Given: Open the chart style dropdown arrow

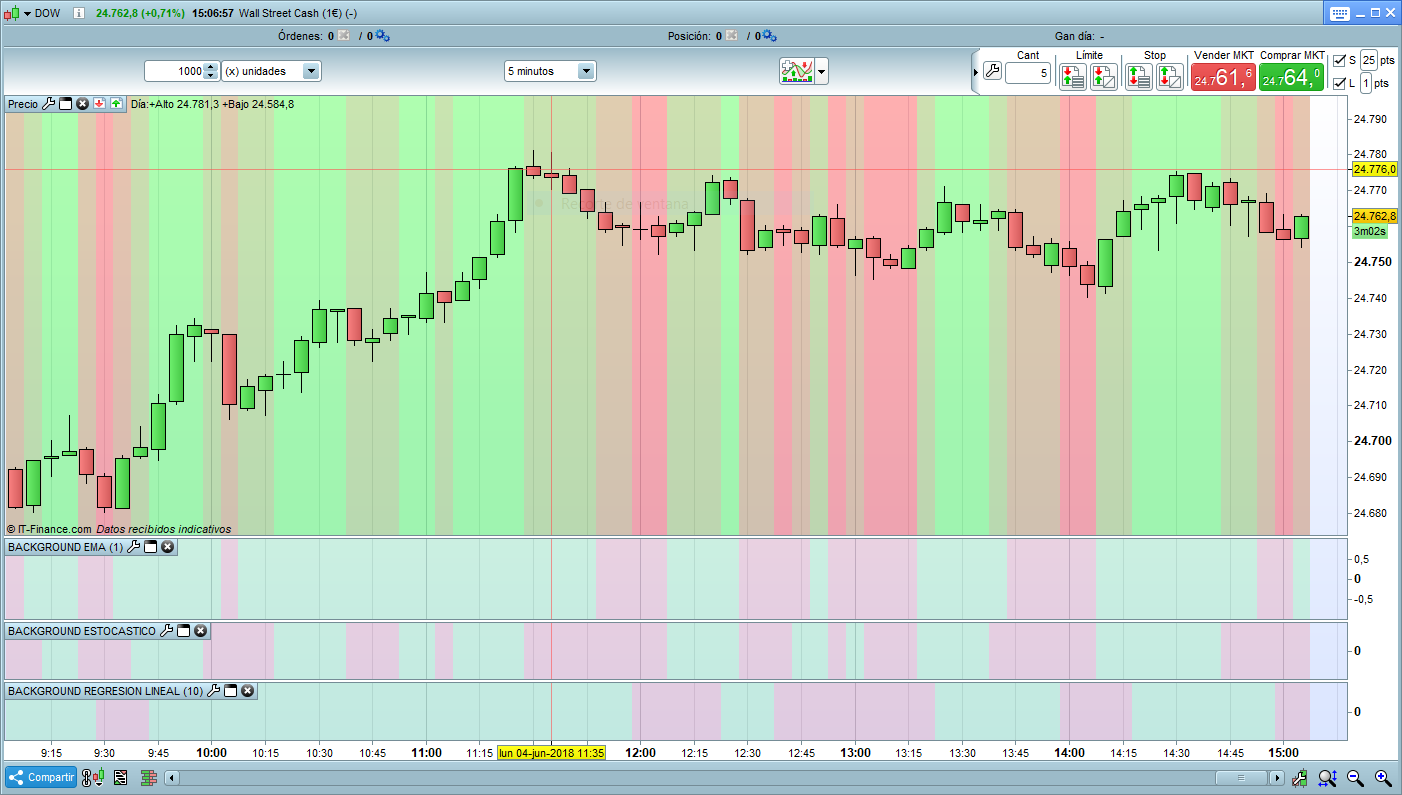Looking at the screenshot, I should [822, 71].
